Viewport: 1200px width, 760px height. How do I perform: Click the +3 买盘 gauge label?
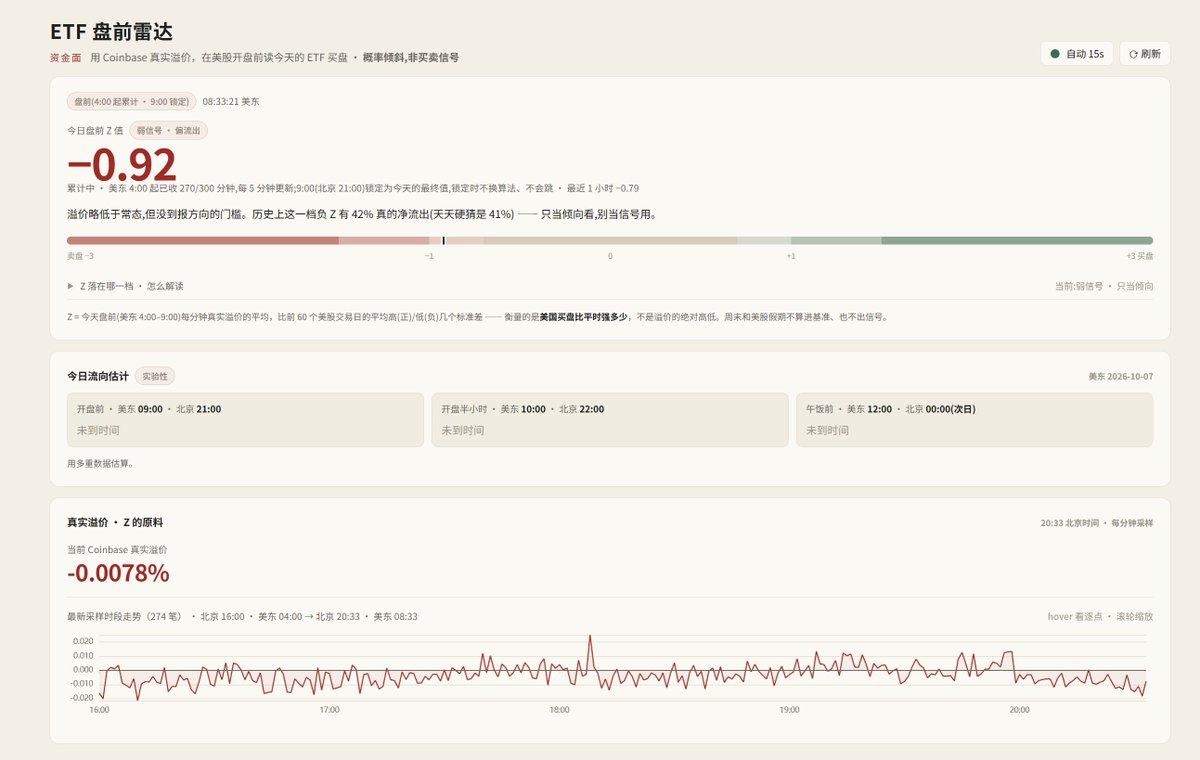click(1139, 257)
